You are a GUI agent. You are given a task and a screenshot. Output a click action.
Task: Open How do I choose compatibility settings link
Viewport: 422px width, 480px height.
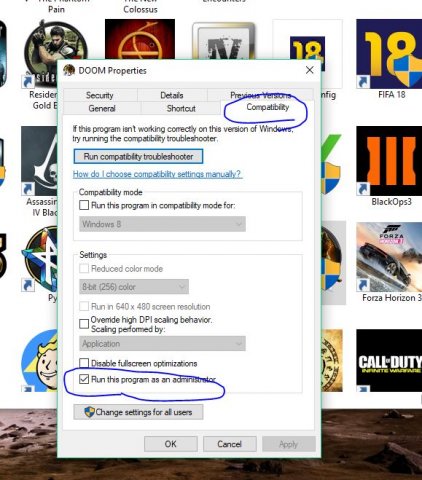(x=157, y=174)
